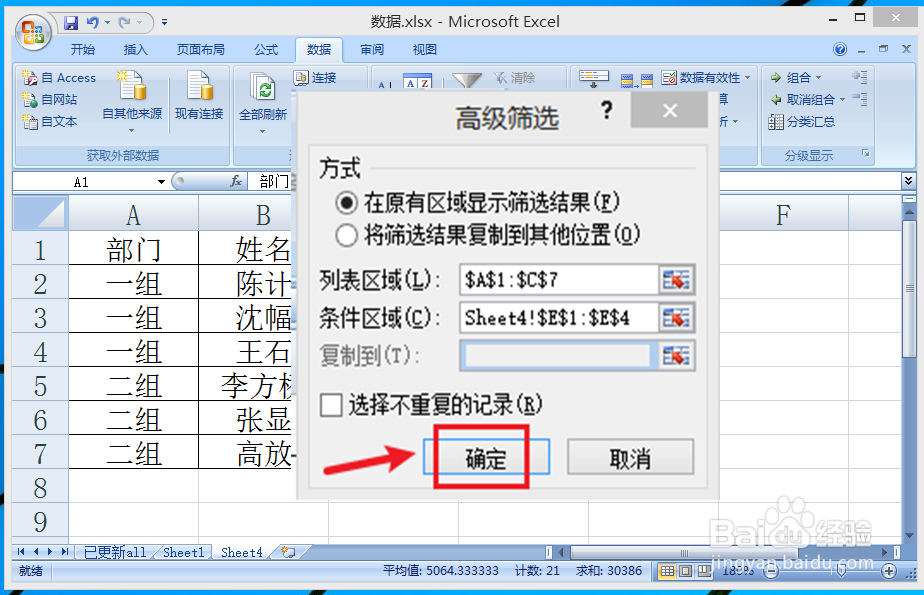Click the Office button logo
Image resolution: width=924 pixels, height=595 pixels.
coord(33,33)
